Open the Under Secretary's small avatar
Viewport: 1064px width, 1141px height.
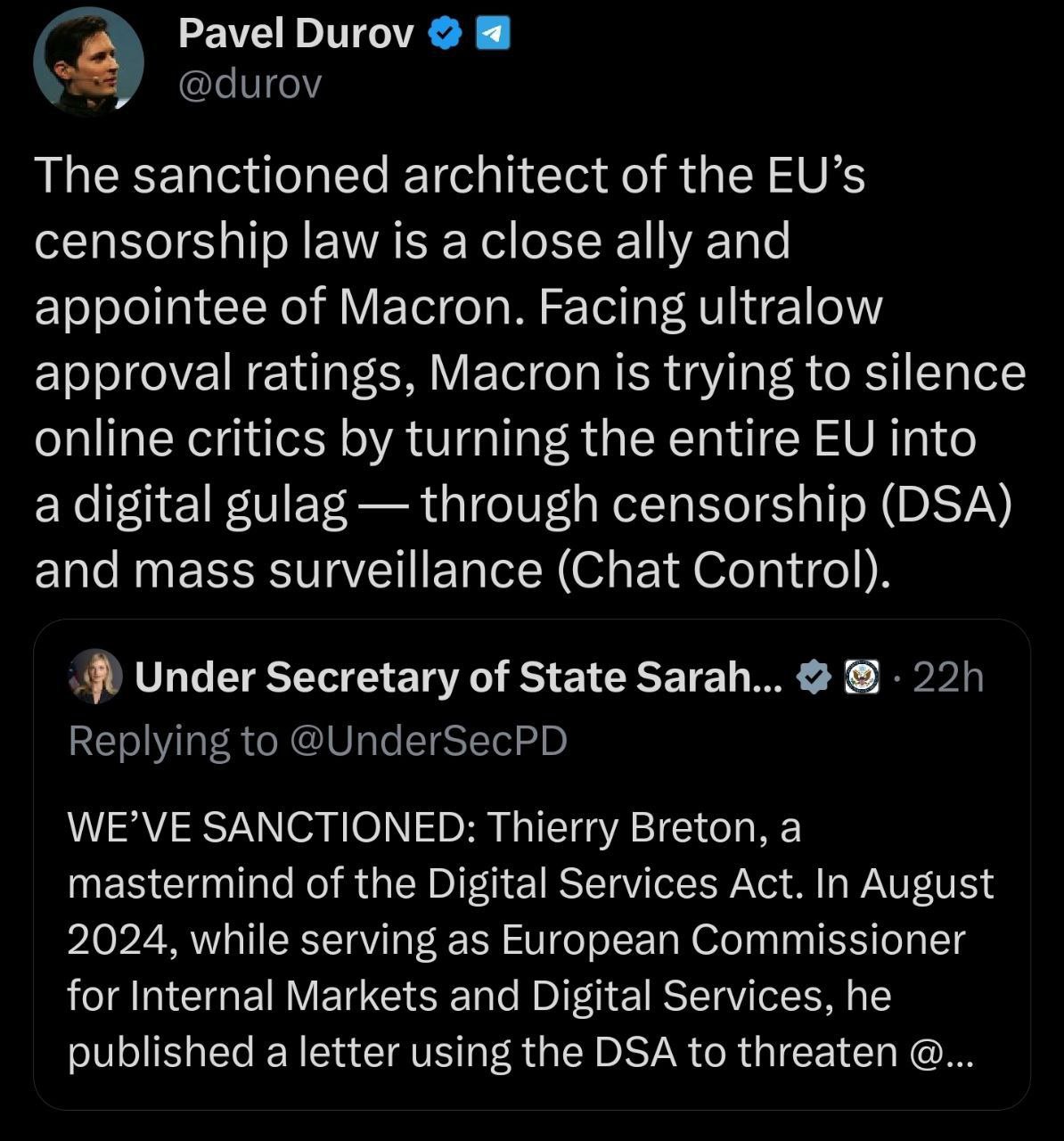[94, 677]
